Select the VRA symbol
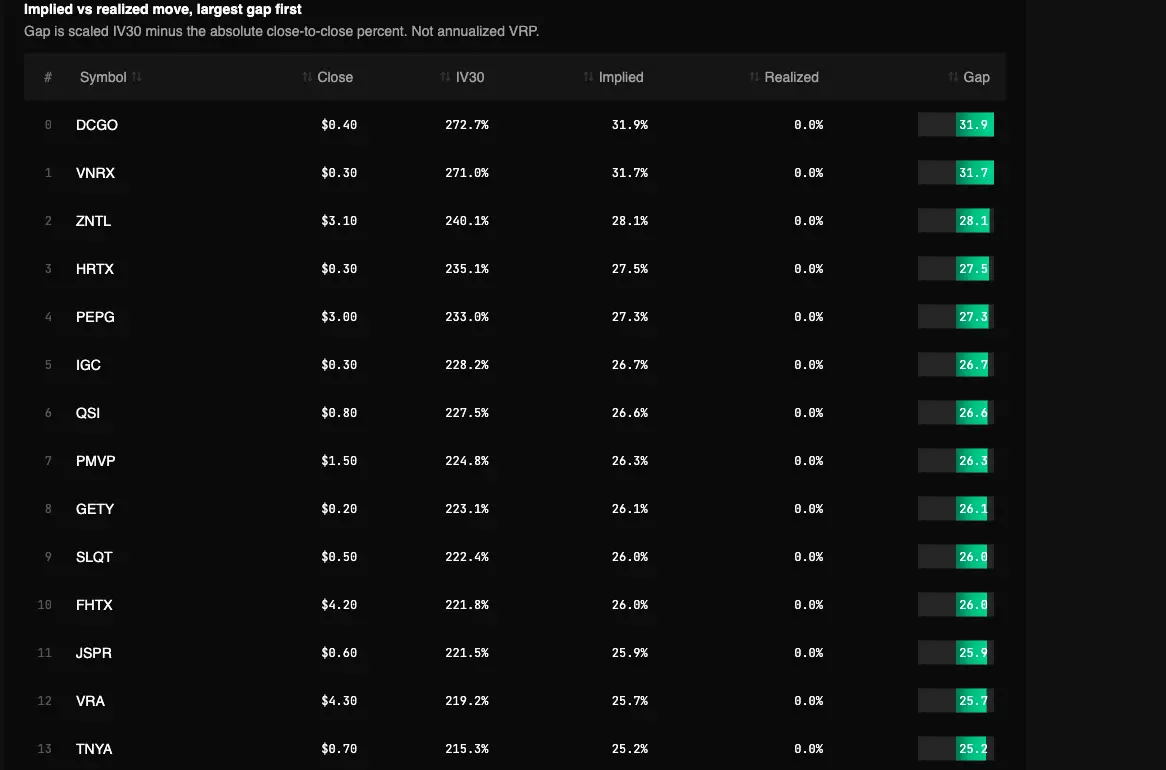This screenshot has width=1166, height=770. [90, 701]
